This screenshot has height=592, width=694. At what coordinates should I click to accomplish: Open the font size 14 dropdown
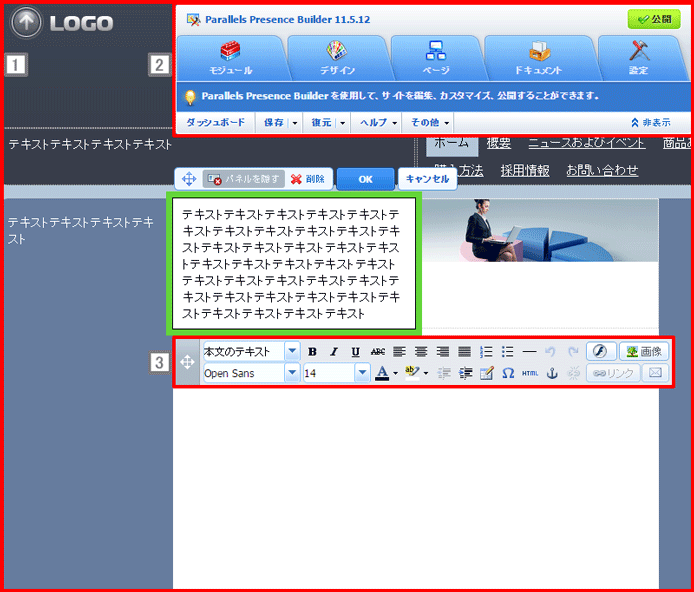[x=362, y=373]
